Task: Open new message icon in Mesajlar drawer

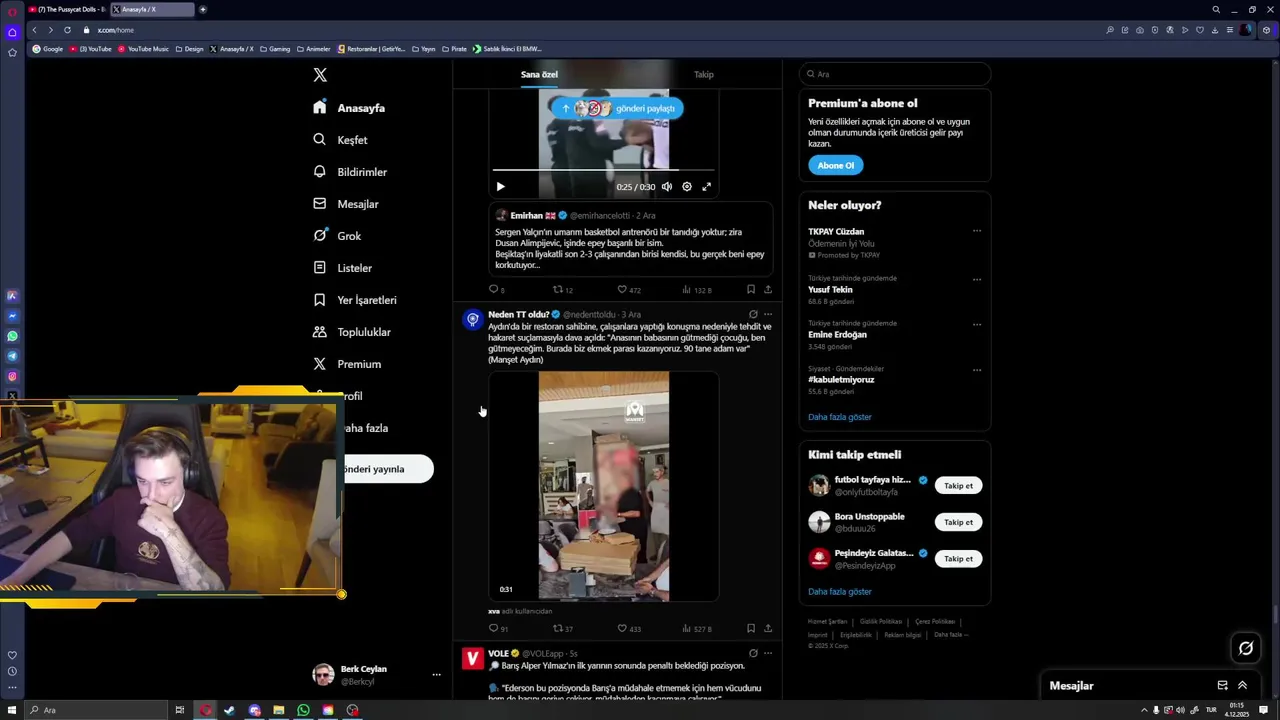Action: tap(1222, 686)
